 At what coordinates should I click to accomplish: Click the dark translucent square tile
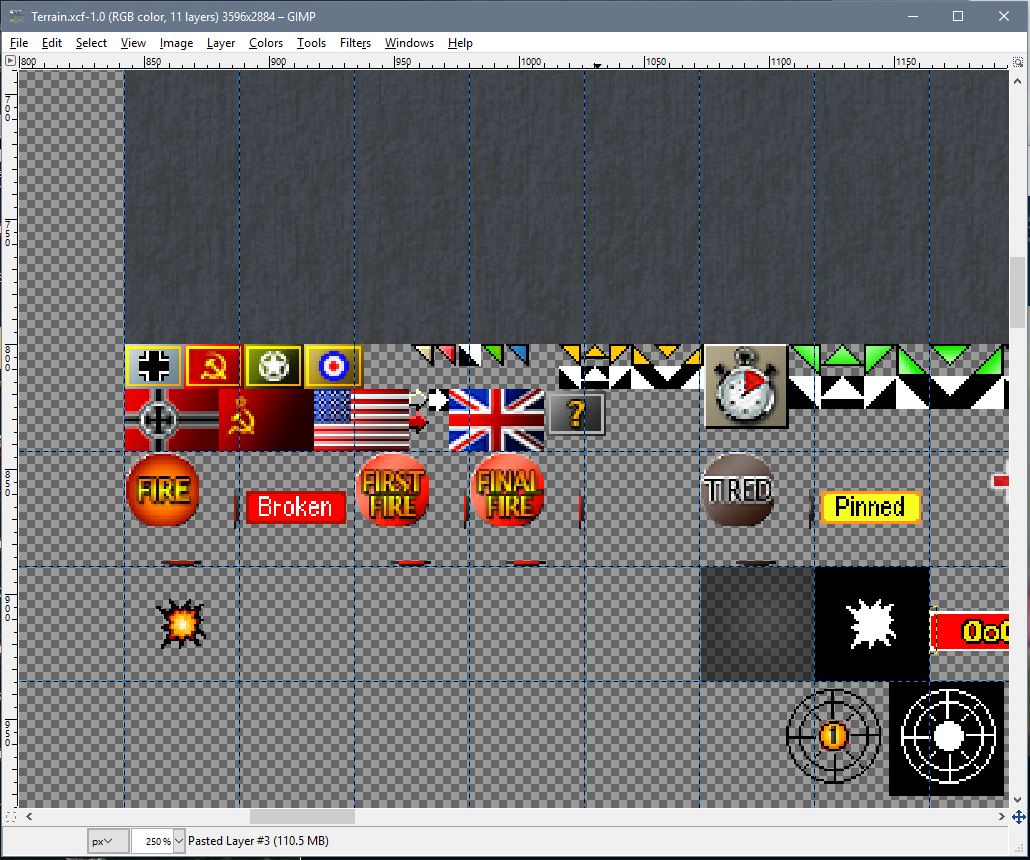click(x=757, y=624)
